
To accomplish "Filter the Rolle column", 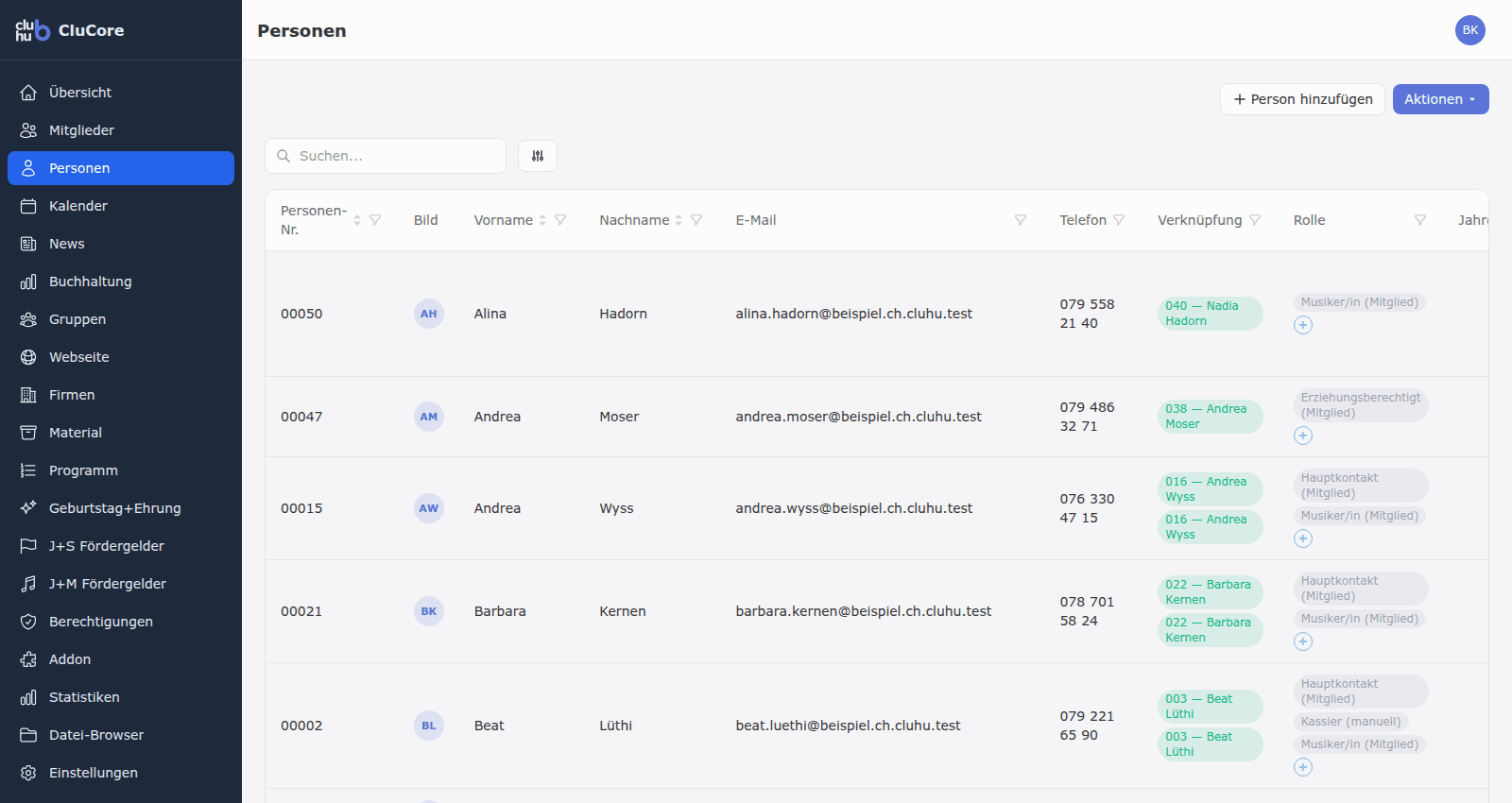I will (x=1420, y=220).
